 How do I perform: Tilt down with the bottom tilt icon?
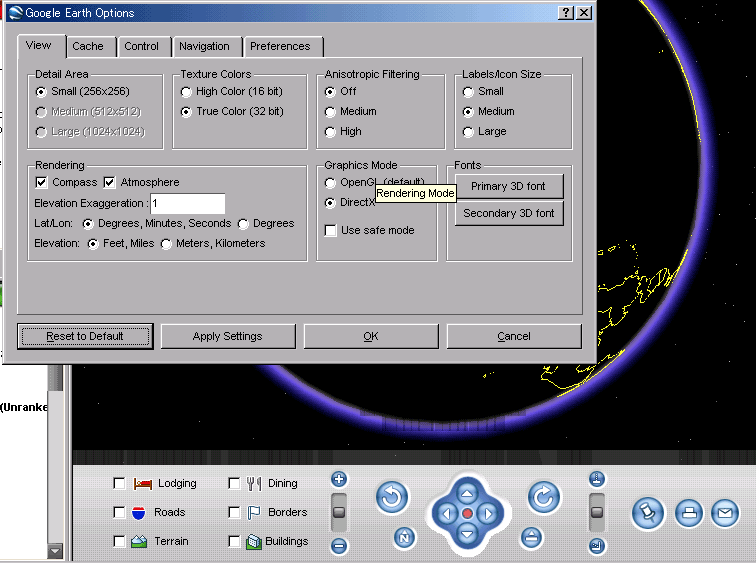point(597,546)
